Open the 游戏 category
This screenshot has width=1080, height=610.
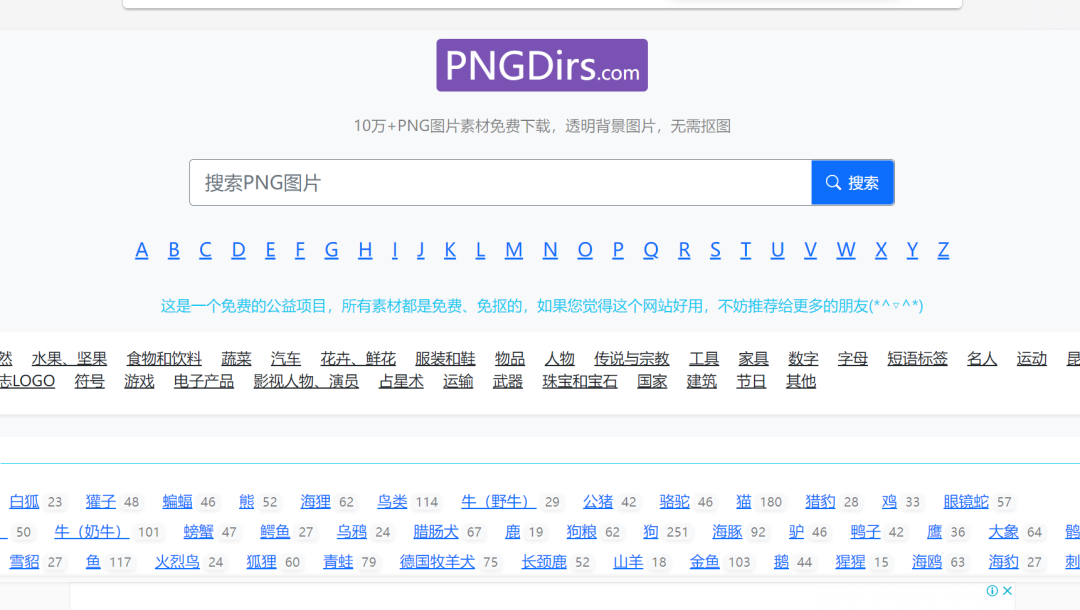coord(139,381)
